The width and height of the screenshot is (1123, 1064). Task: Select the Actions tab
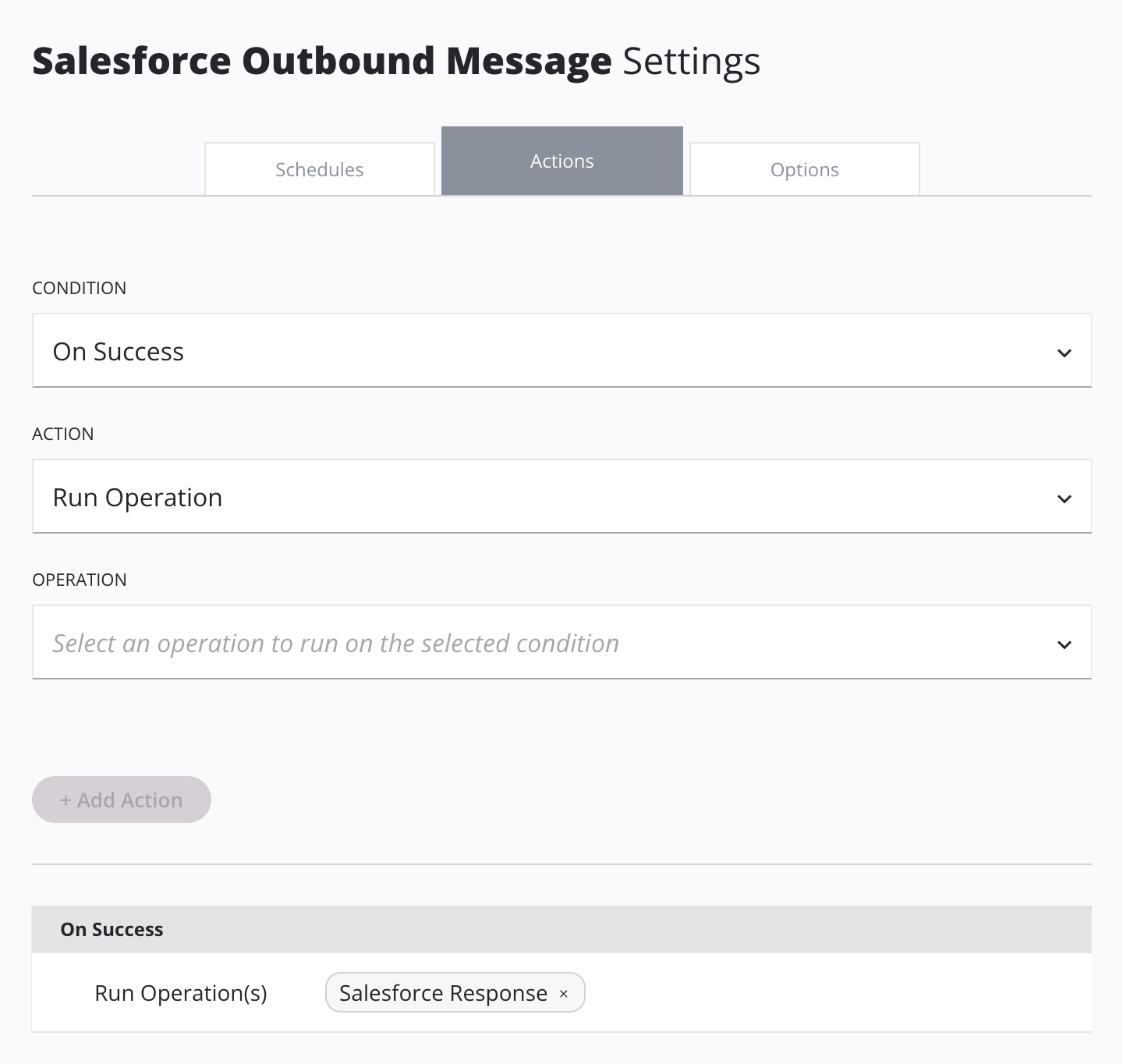[x=561, y=161]
